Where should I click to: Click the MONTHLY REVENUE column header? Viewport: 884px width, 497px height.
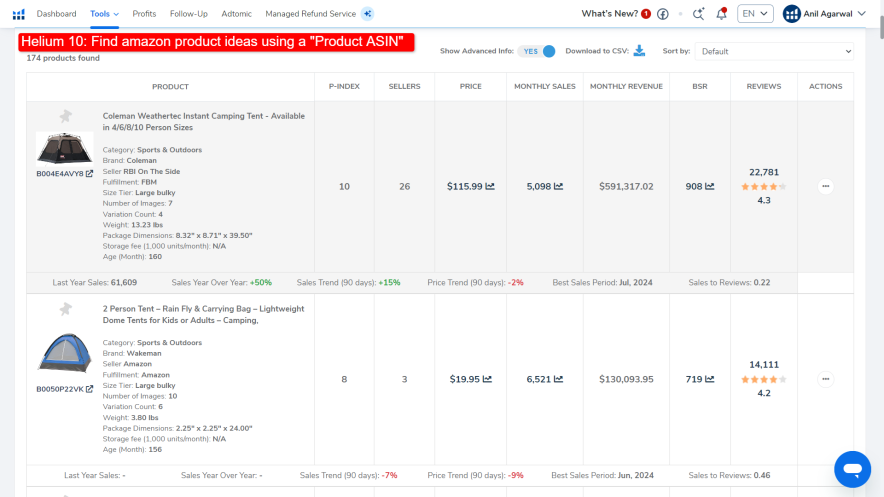pyautogui.click(x=626, y=86)
